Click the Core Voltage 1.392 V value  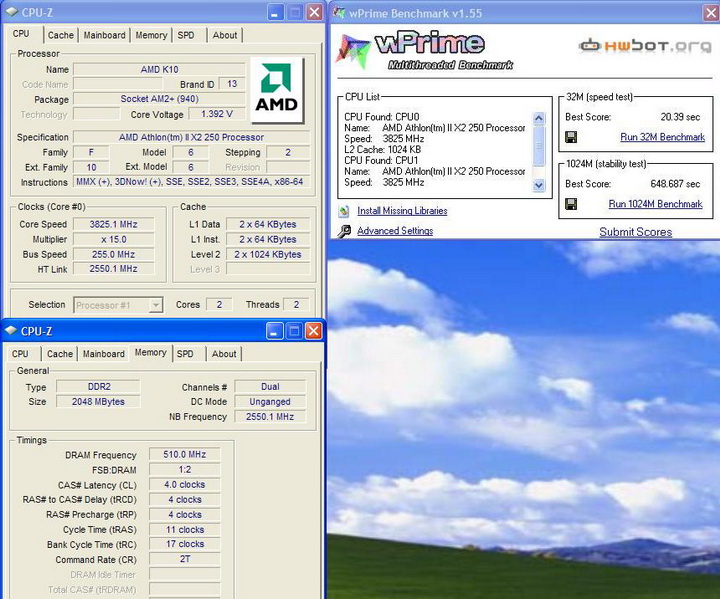[217, 114]
